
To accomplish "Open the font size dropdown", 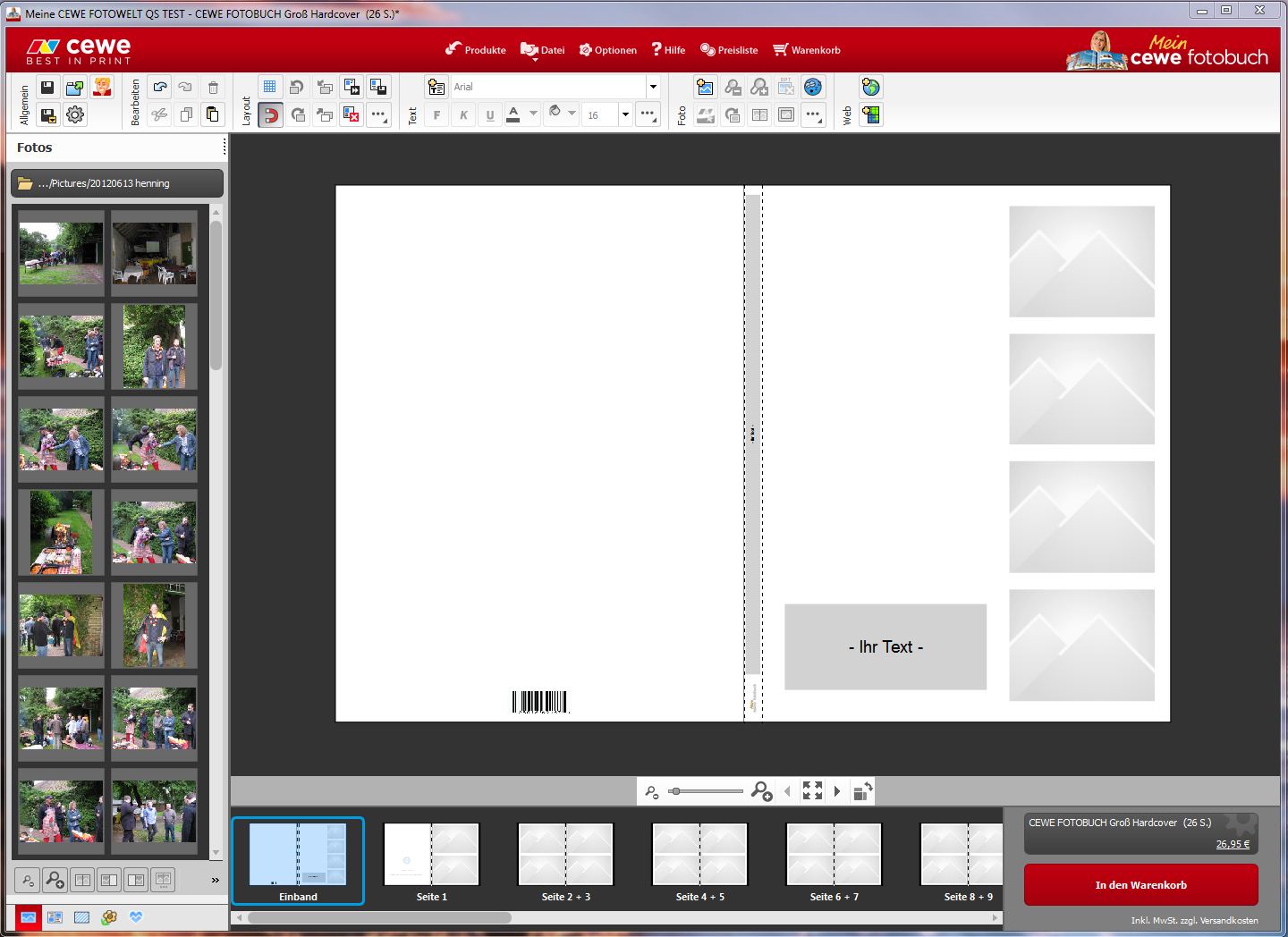I will click(x=625, y=114).
